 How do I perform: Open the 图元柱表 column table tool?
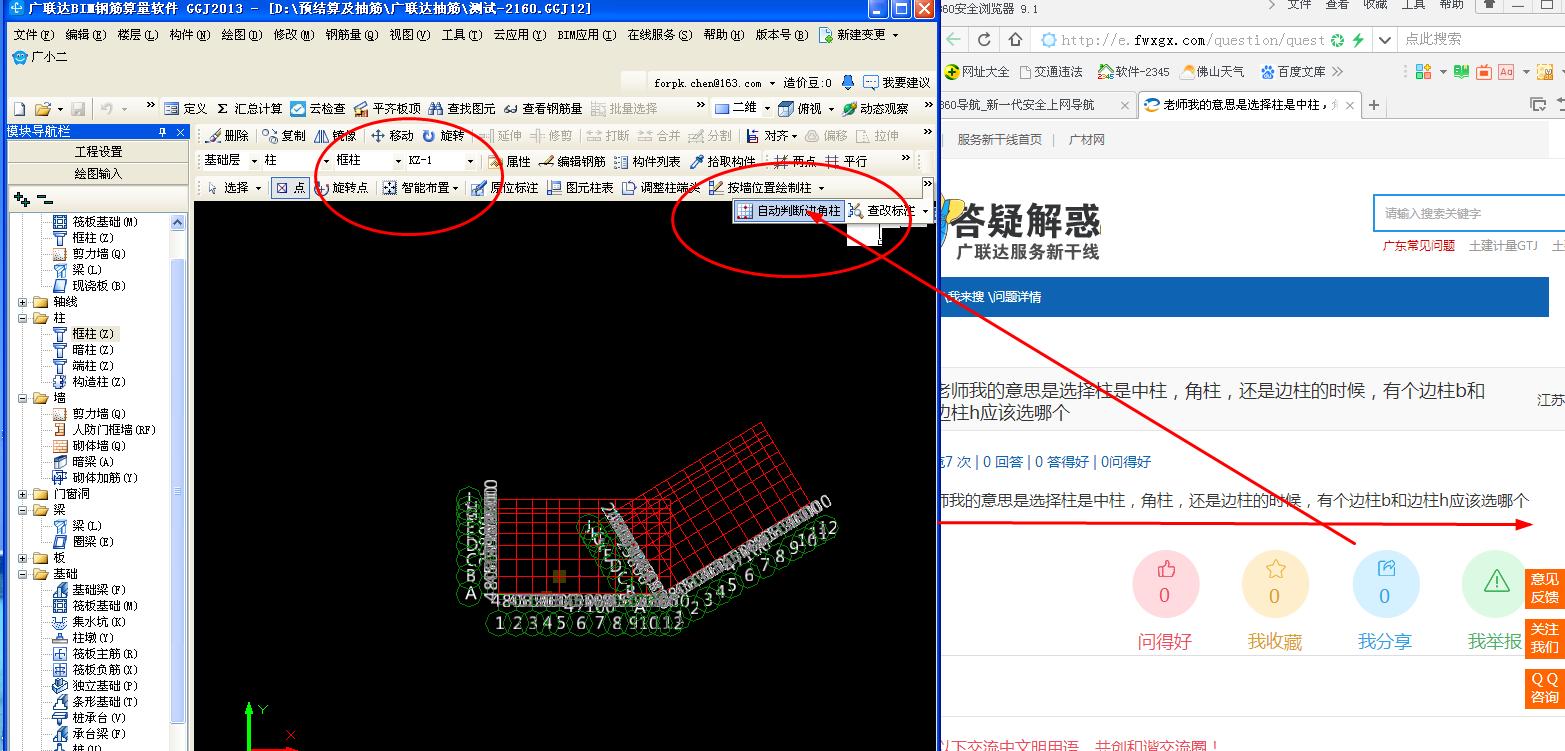[580, 187]
